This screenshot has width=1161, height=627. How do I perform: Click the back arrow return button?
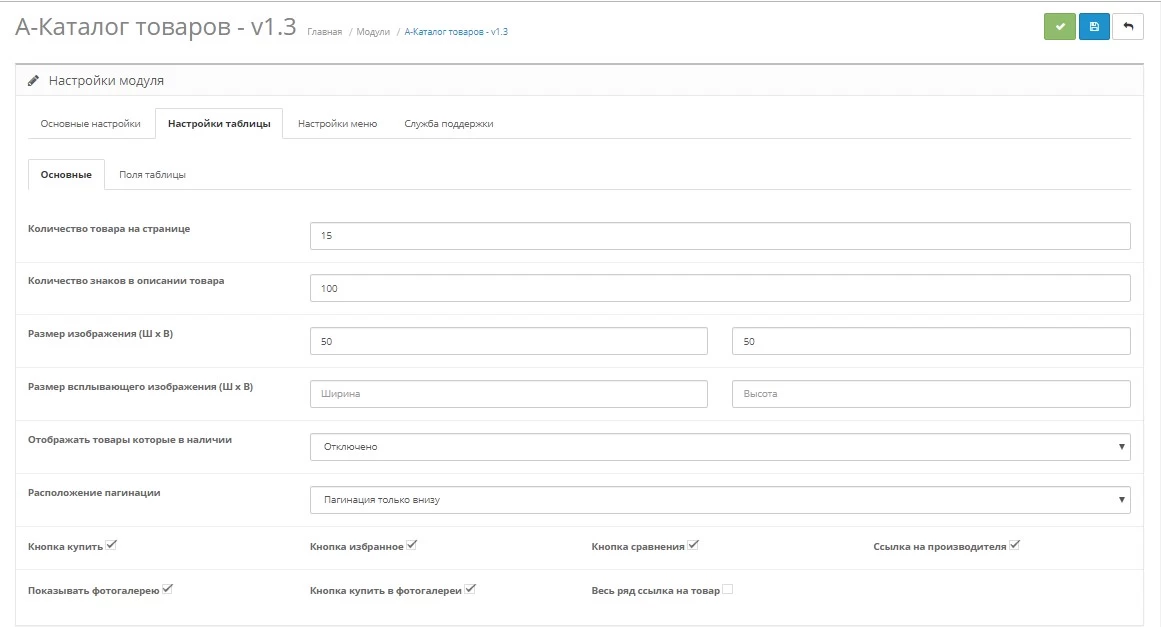pos(1128,27)
